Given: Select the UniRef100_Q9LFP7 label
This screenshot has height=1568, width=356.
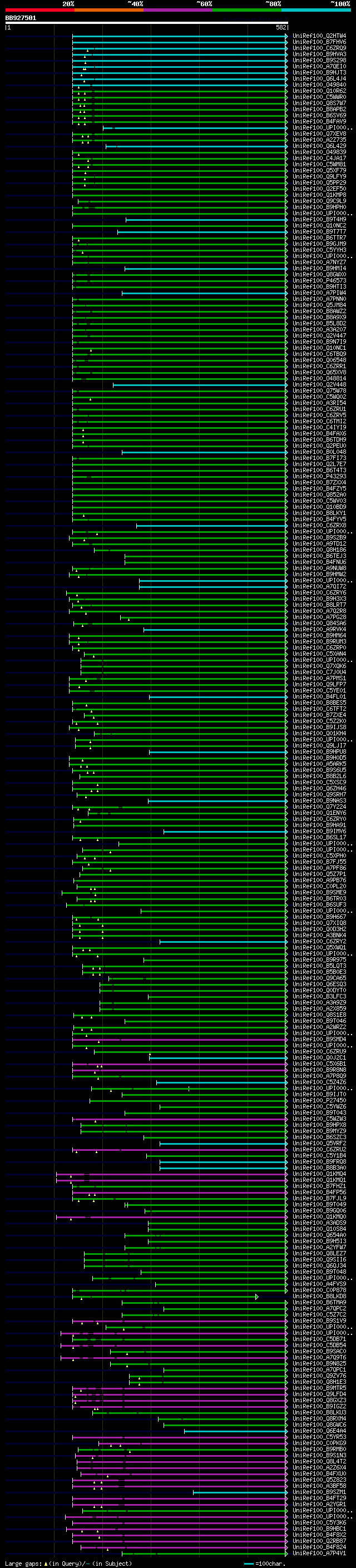Looking at the screenshot, I should pos(319,684).
